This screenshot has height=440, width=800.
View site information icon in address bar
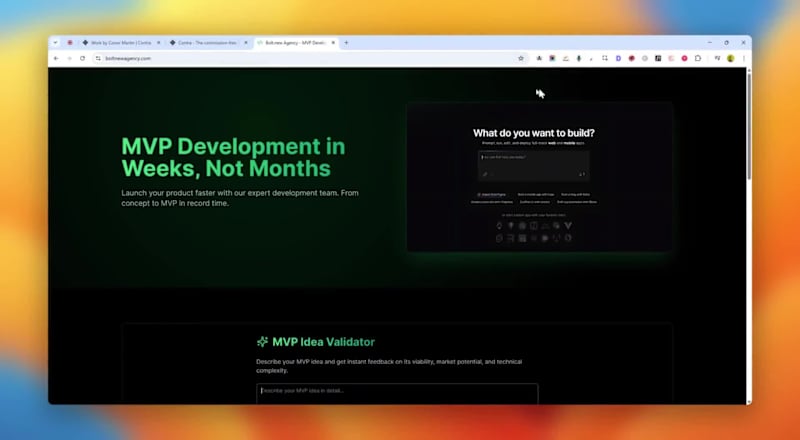click(x=98, y=58)
